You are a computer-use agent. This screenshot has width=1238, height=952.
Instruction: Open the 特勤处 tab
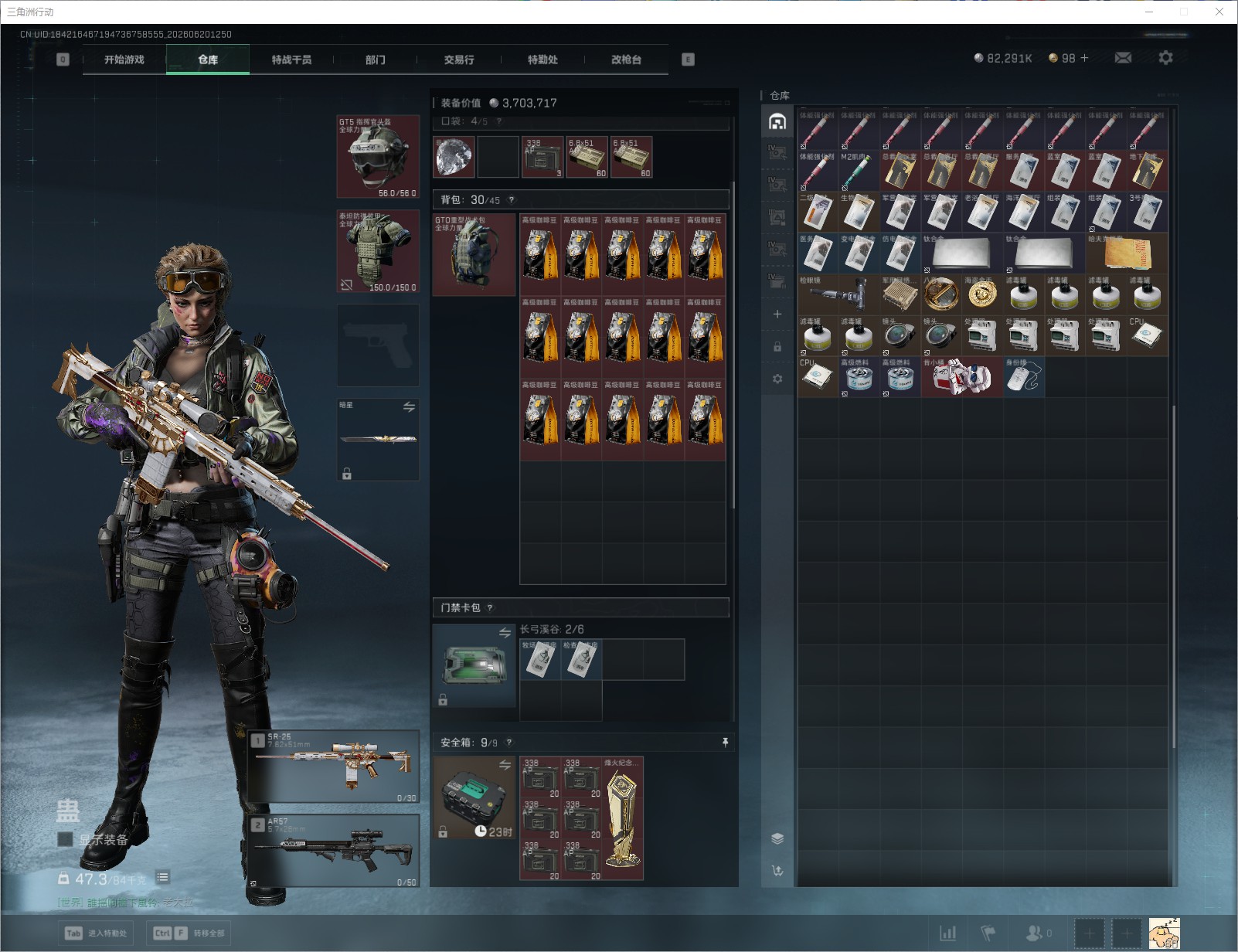tap(542, 59)
